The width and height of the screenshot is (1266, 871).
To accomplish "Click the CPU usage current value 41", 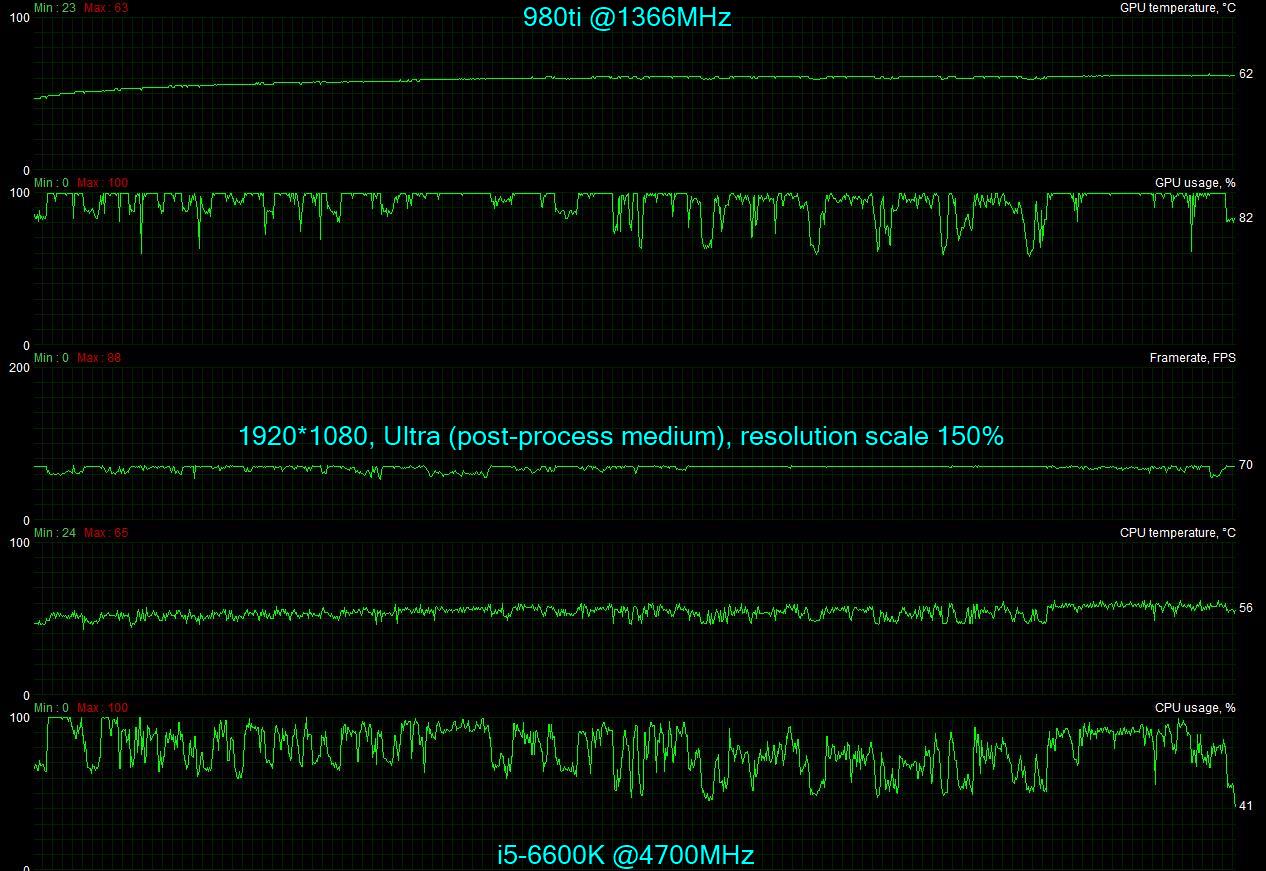I will (x=1245, y=806).
